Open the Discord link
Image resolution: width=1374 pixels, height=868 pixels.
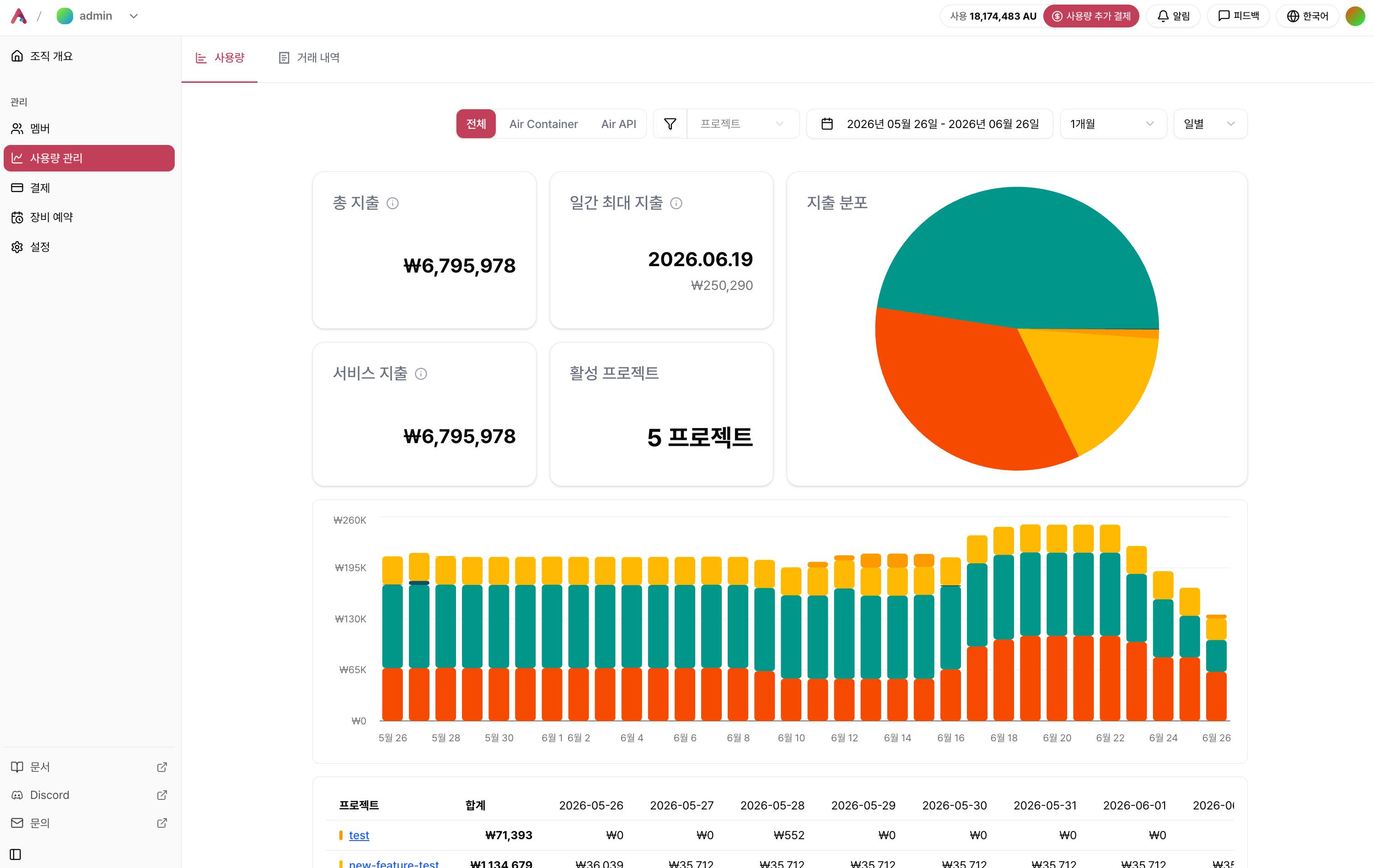pos(89,795)
